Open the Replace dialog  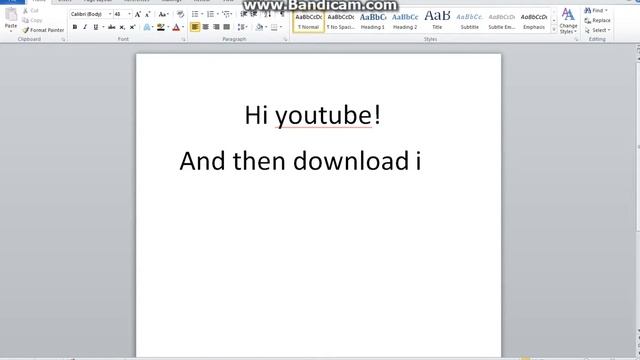click(x=598, y=20)
